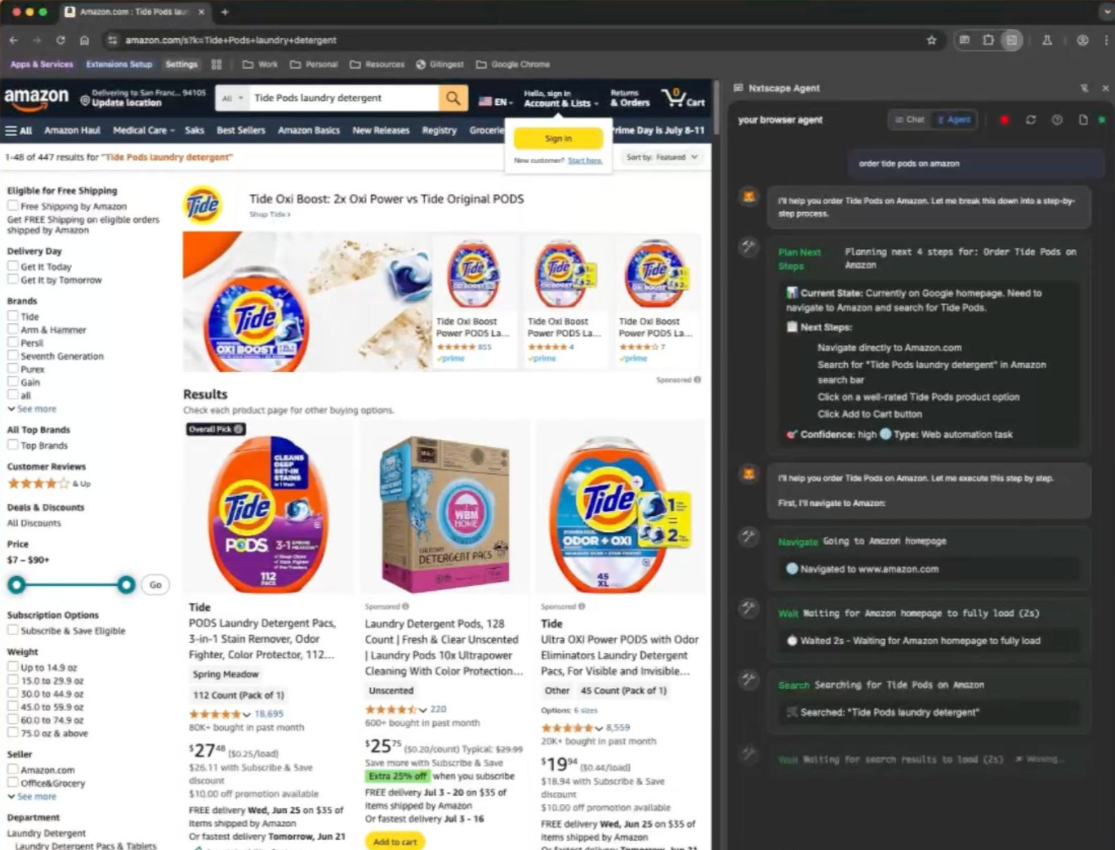Select the Persil brand checkbox

tap(13, 342)
